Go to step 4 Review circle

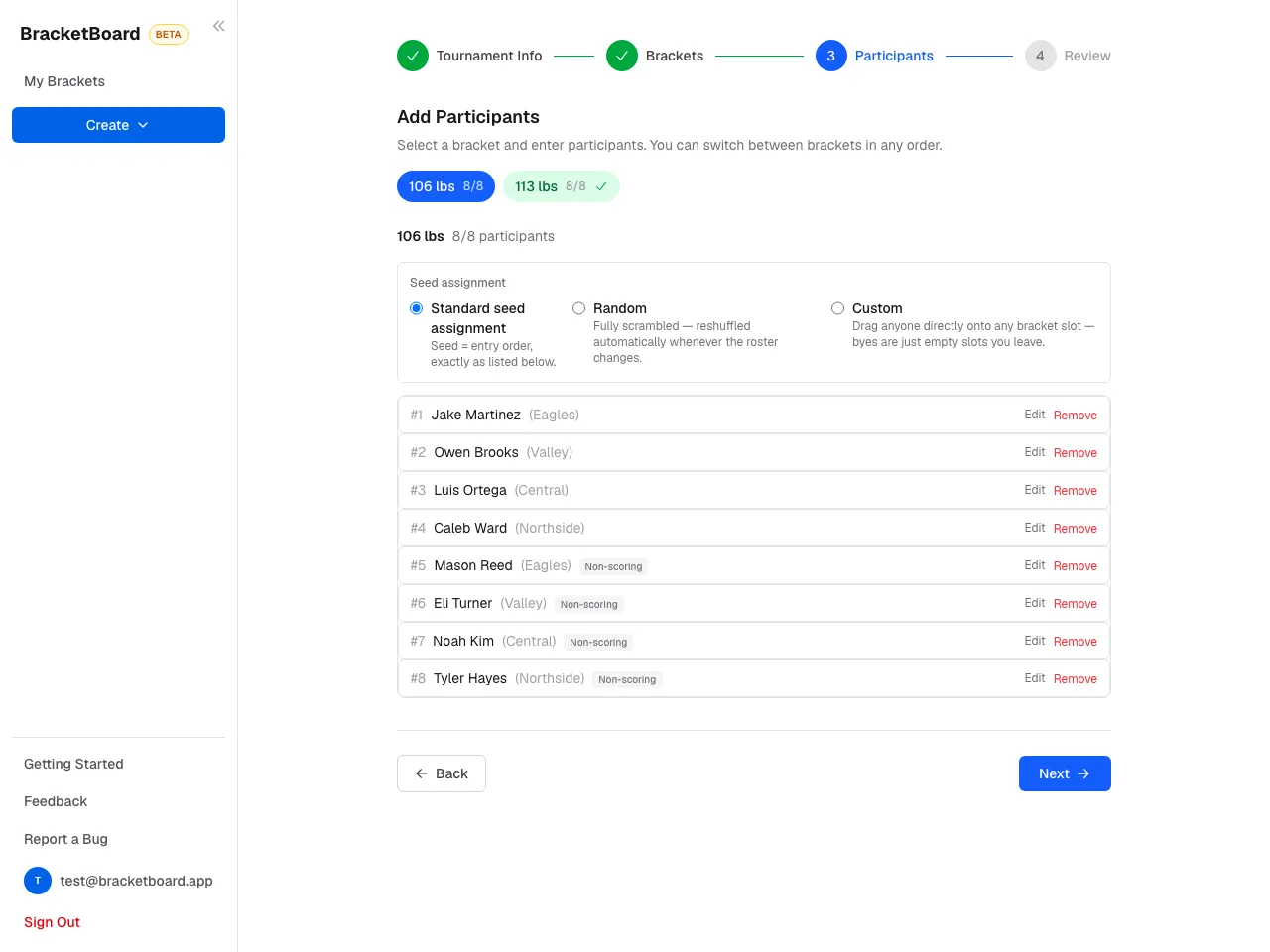click(1040, 56)
